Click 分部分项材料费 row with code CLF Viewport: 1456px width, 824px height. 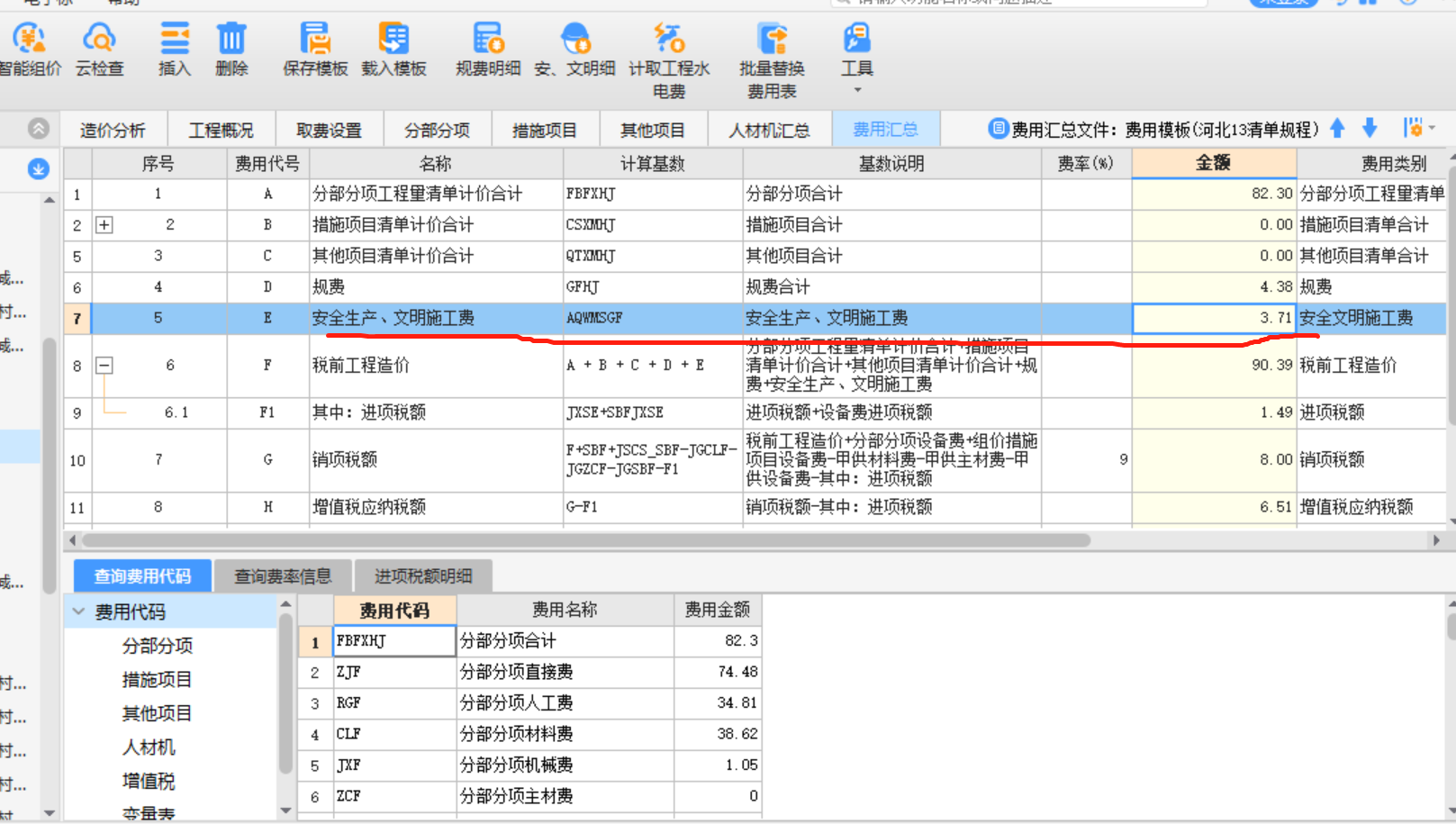coord(530,734)
